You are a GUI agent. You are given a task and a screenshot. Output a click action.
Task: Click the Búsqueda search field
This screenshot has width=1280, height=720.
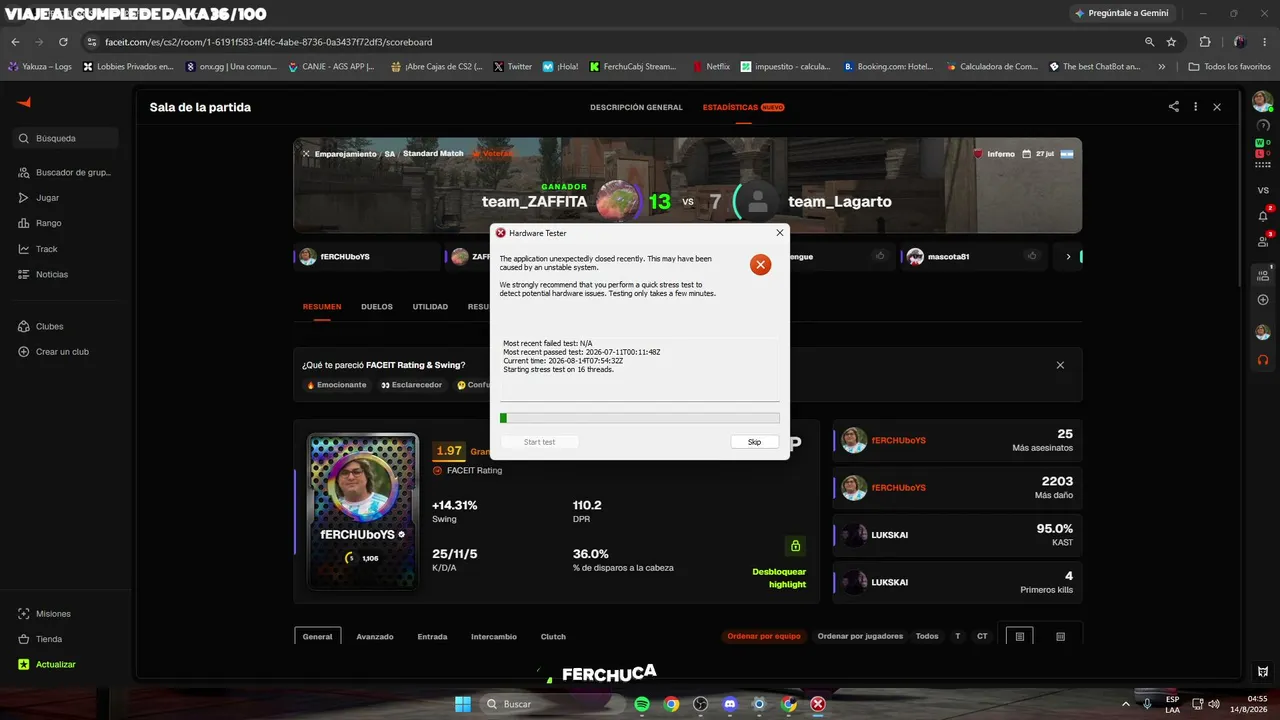pyautogui.click(x=67, y=138)
